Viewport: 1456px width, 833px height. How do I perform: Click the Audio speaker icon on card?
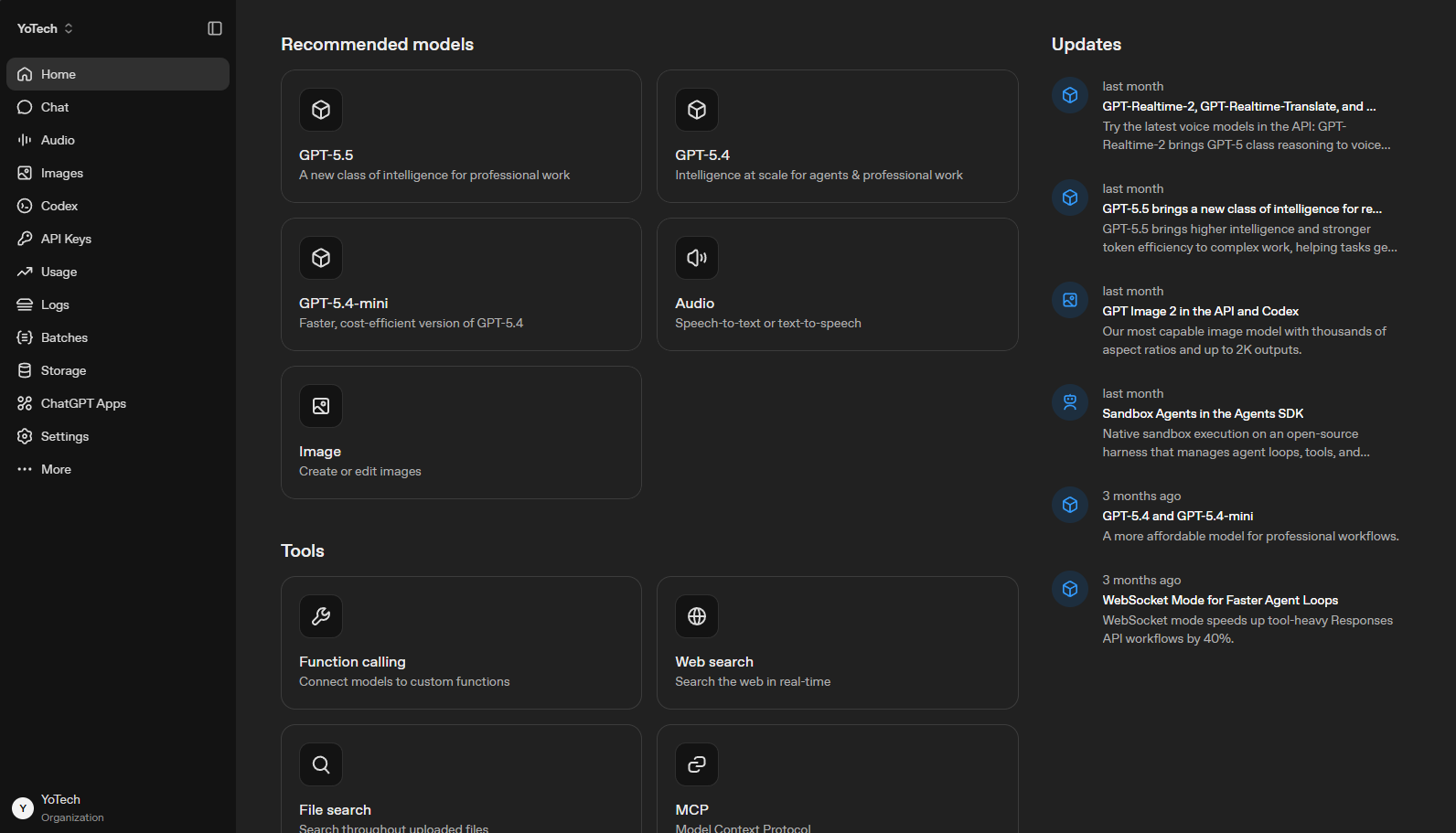pyautogui.click(x=697, y=258)
